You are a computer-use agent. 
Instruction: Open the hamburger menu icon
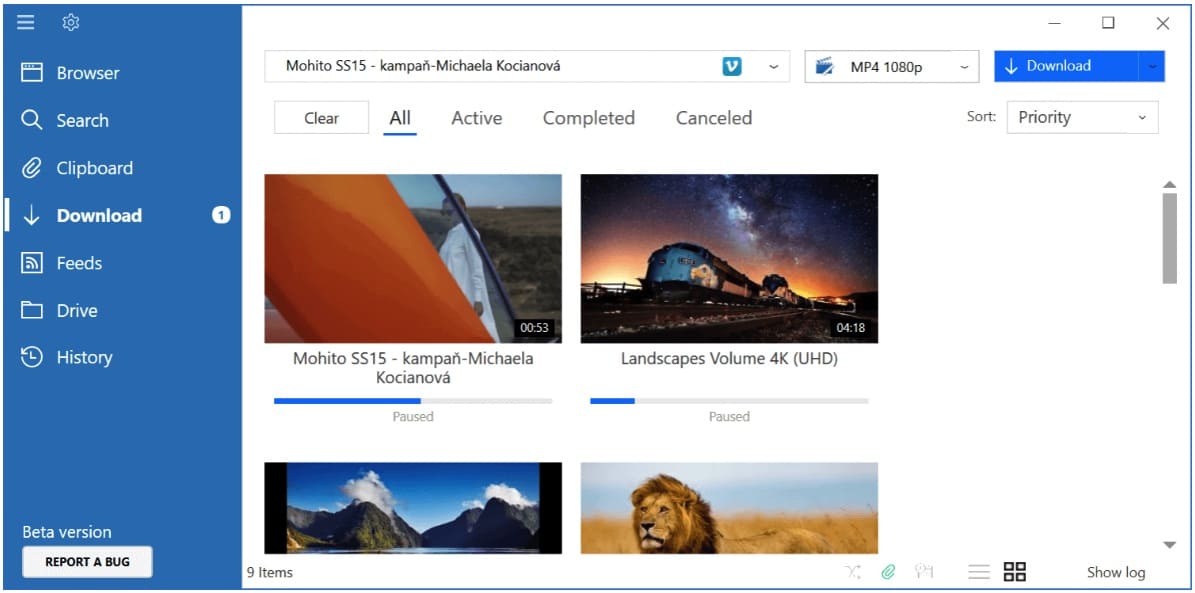click(25, 22)
